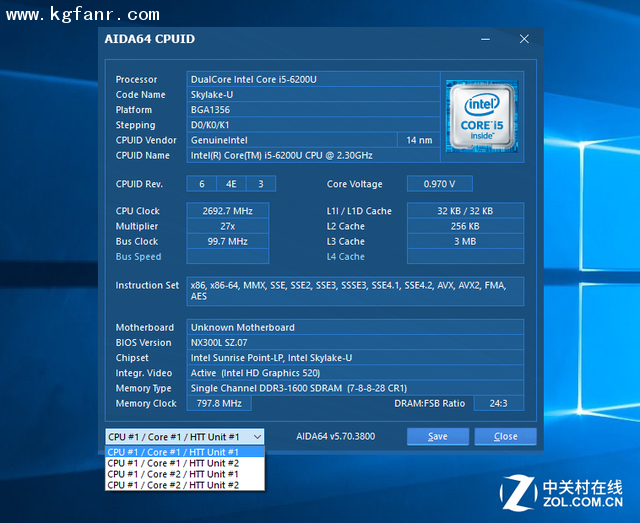
Task: Click the 3 MB L3 cache value
Action: [465, 241]
